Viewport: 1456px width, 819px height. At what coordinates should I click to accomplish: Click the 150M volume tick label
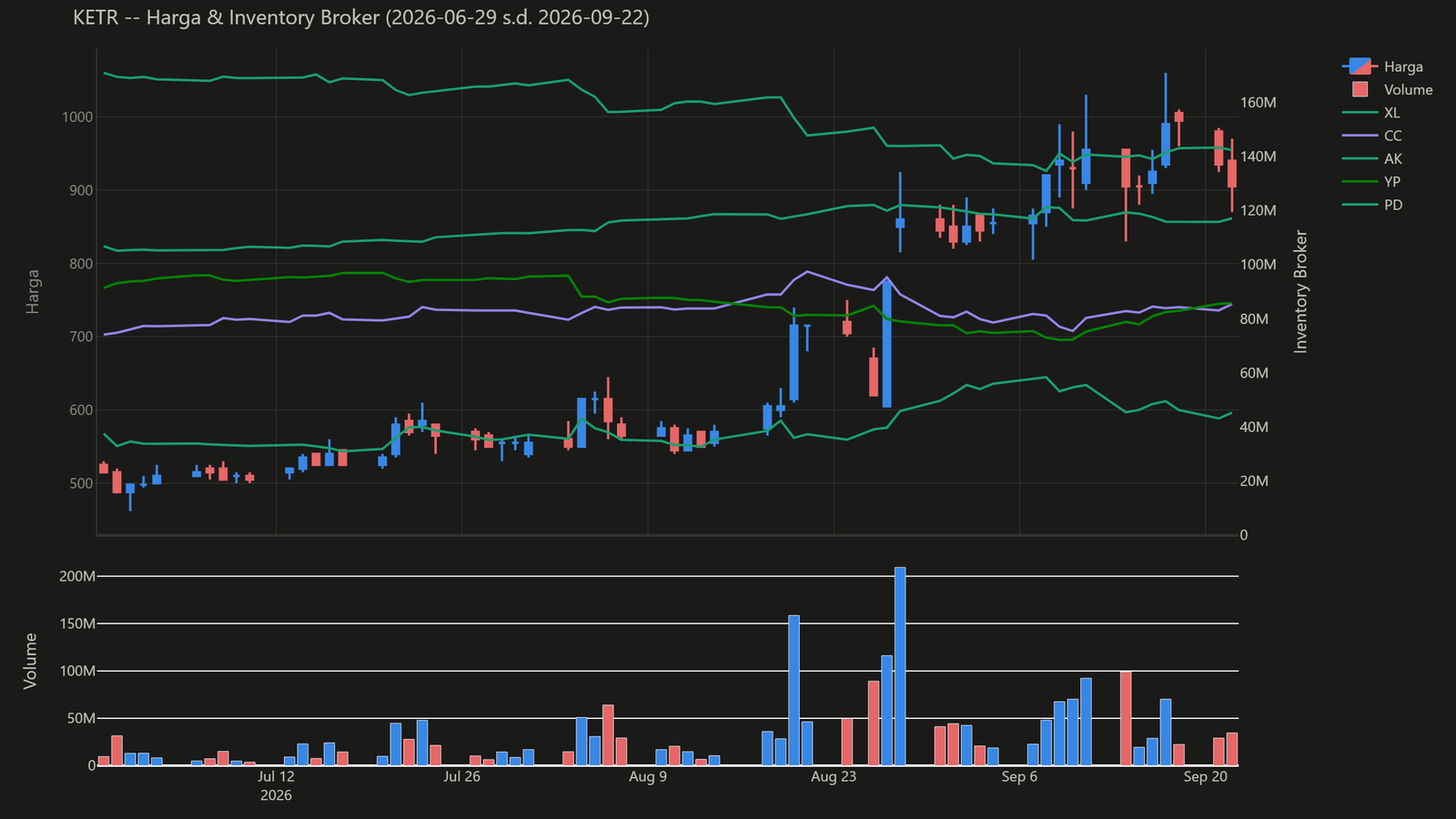[77, 623]
